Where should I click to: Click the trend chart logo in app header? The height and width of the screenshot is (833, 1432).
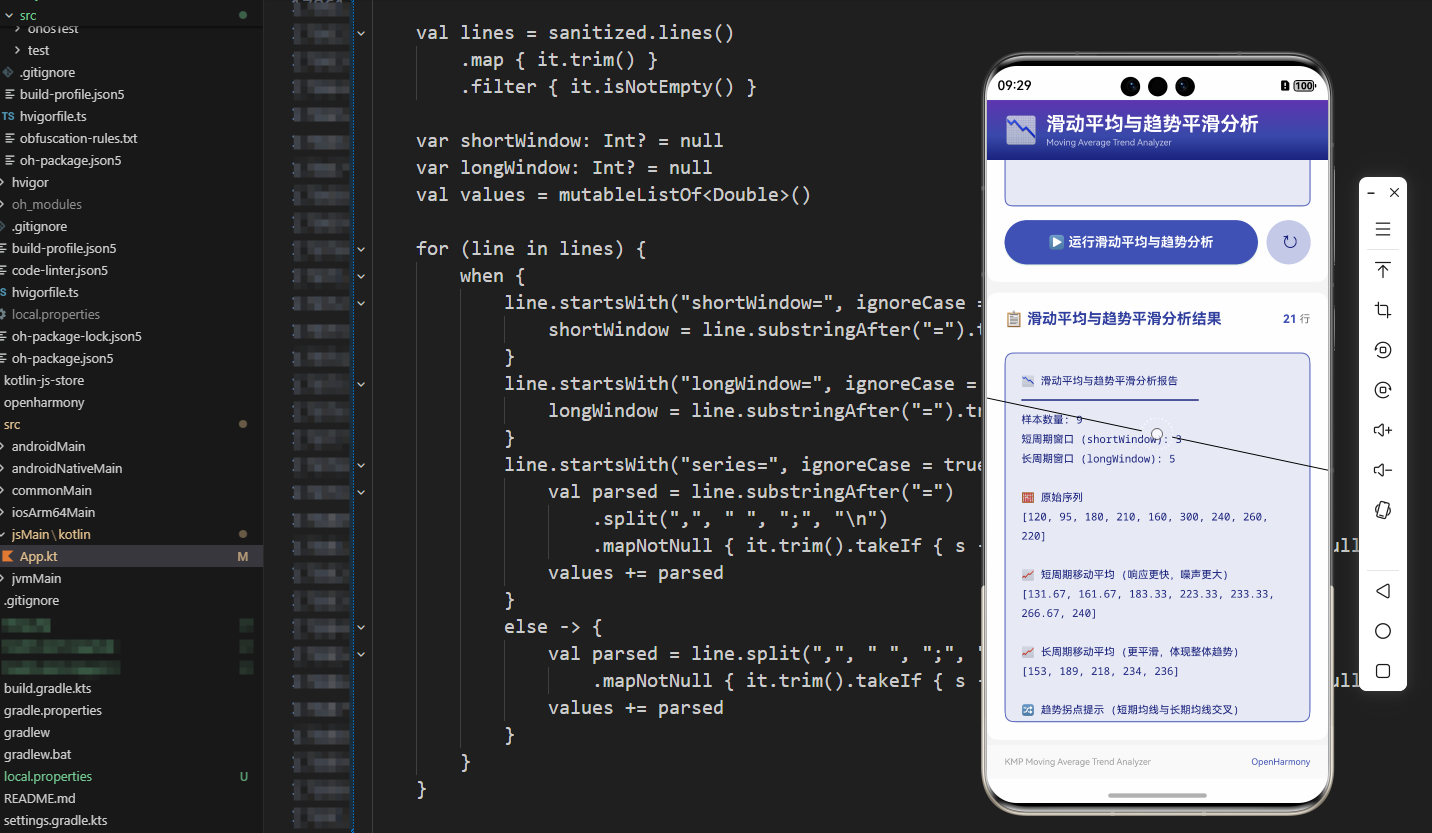[1021, 130]
